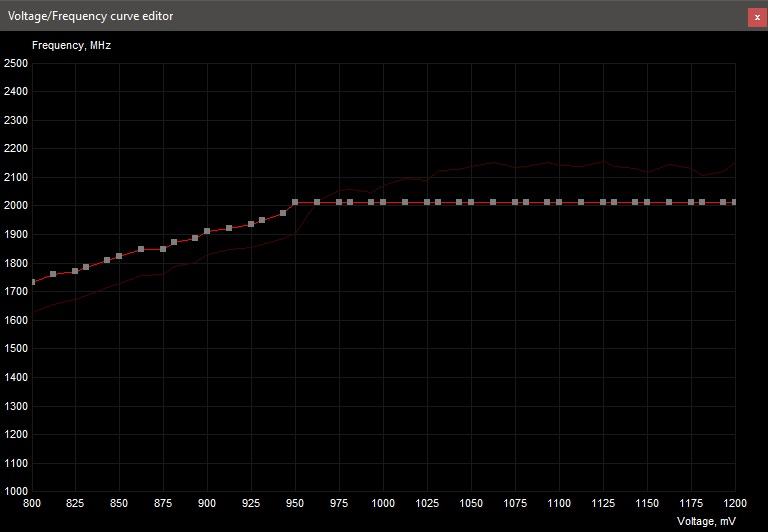768x532 pixels.
Task: Click the curve point on the 1125 mV gridline
Action: (603, 202)
